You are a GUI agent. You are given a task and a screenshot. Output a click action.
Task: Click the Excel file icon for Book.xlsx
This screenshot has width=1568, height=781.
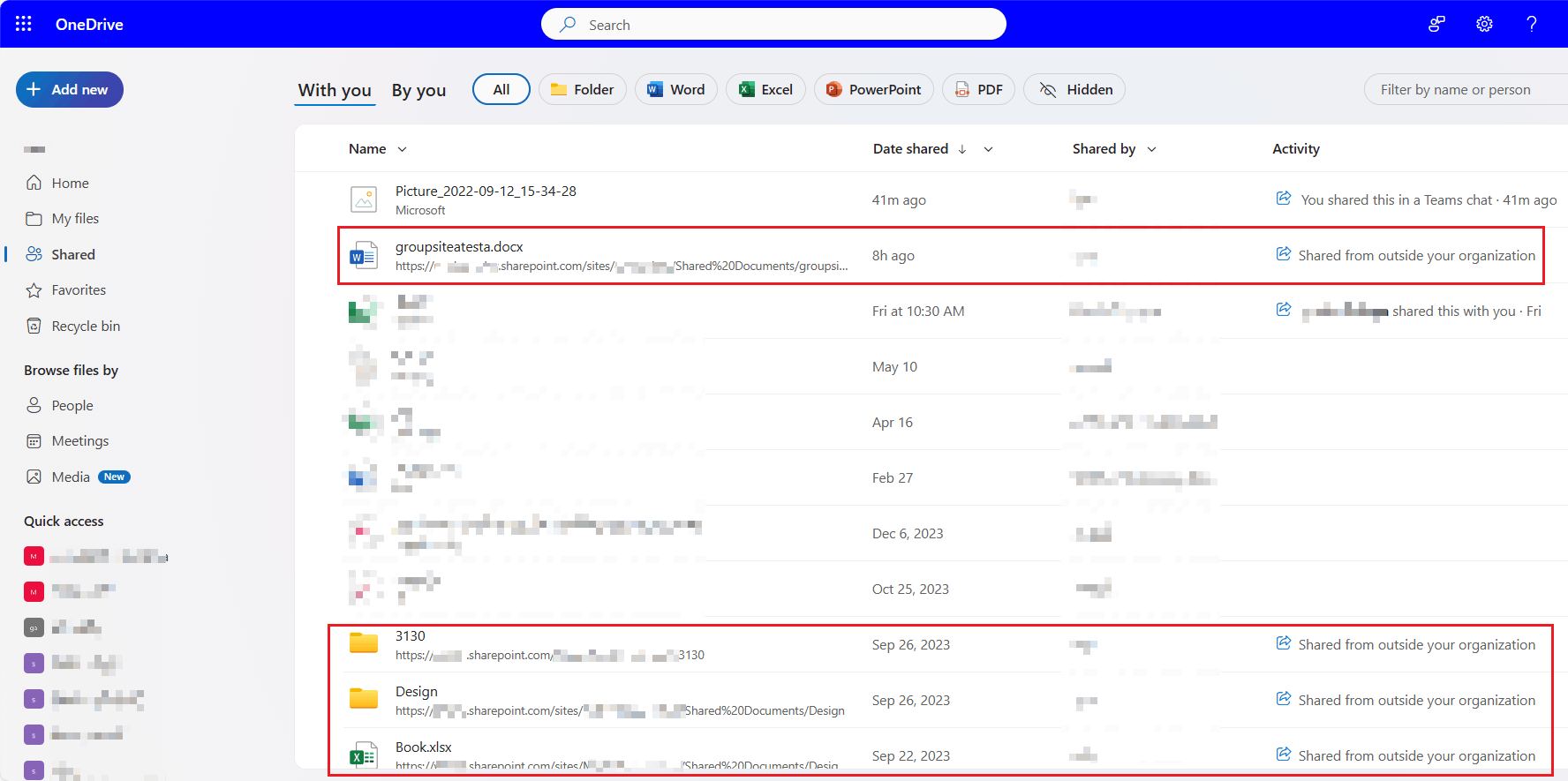364,755
